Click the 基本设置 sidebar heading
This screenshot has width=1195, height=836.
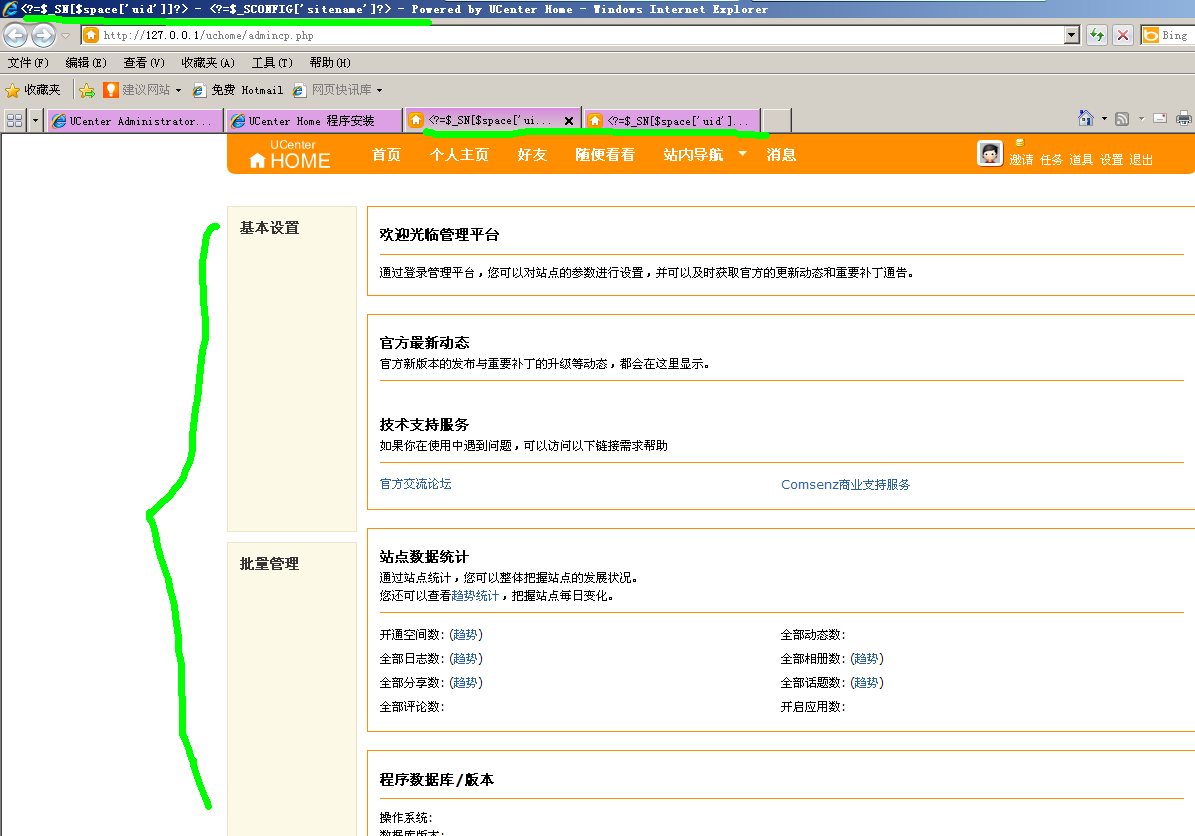[269, 228]
